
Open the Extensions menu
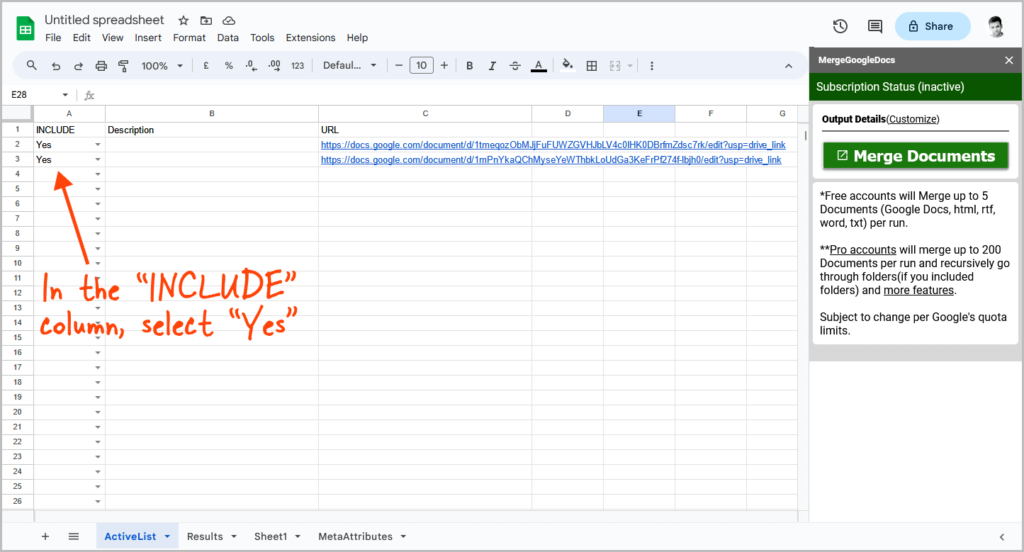click(x=310, y=38)
